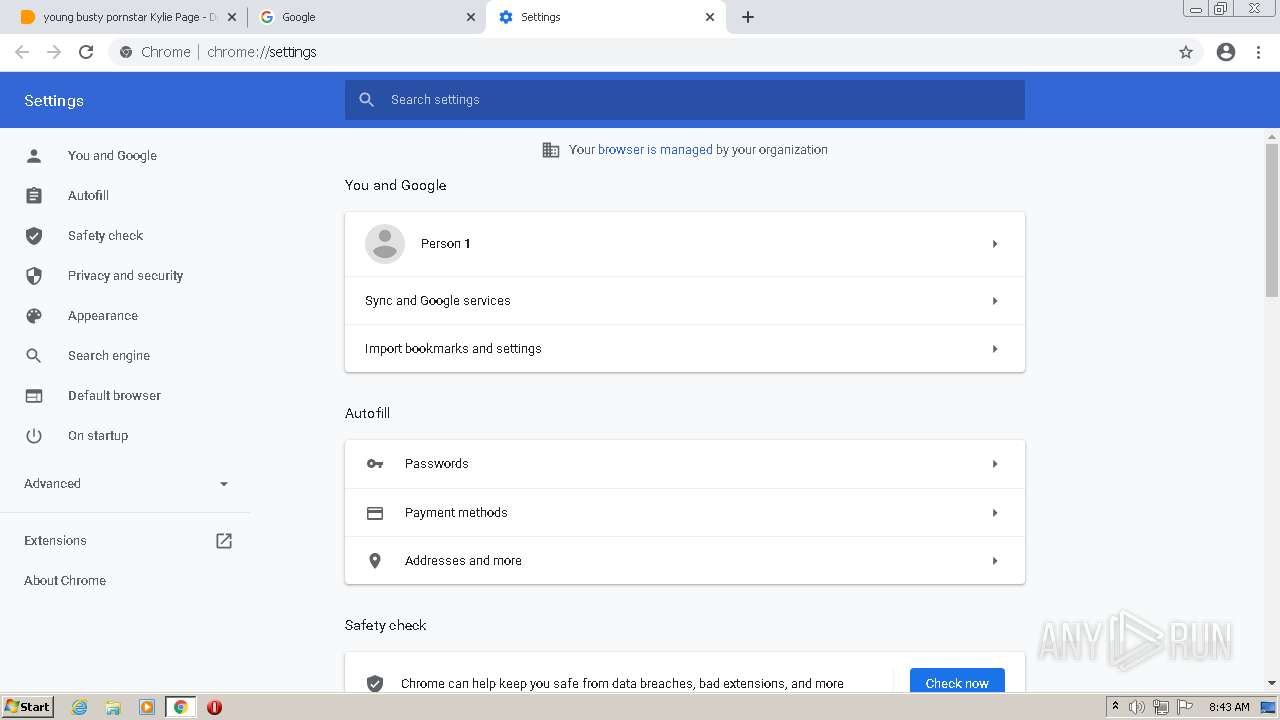The image size is (1280, 720).
Task: Click the magnifier icon in settings search
Action: coord(367,100)
